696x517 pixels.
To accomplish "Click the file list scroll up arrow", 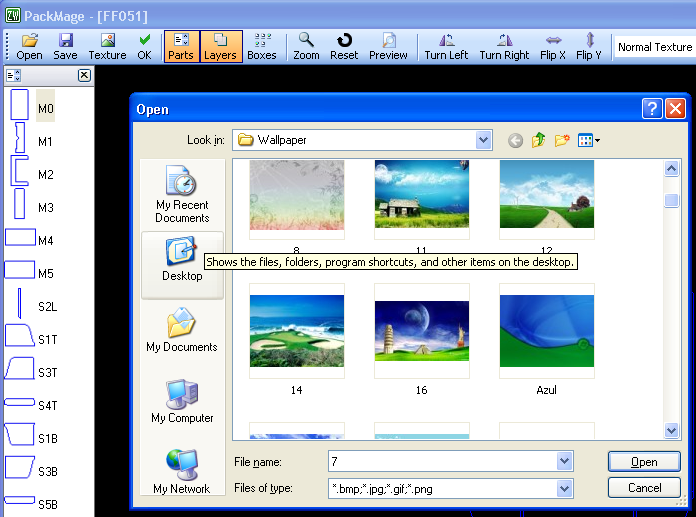I will click(x=671, y=169).
